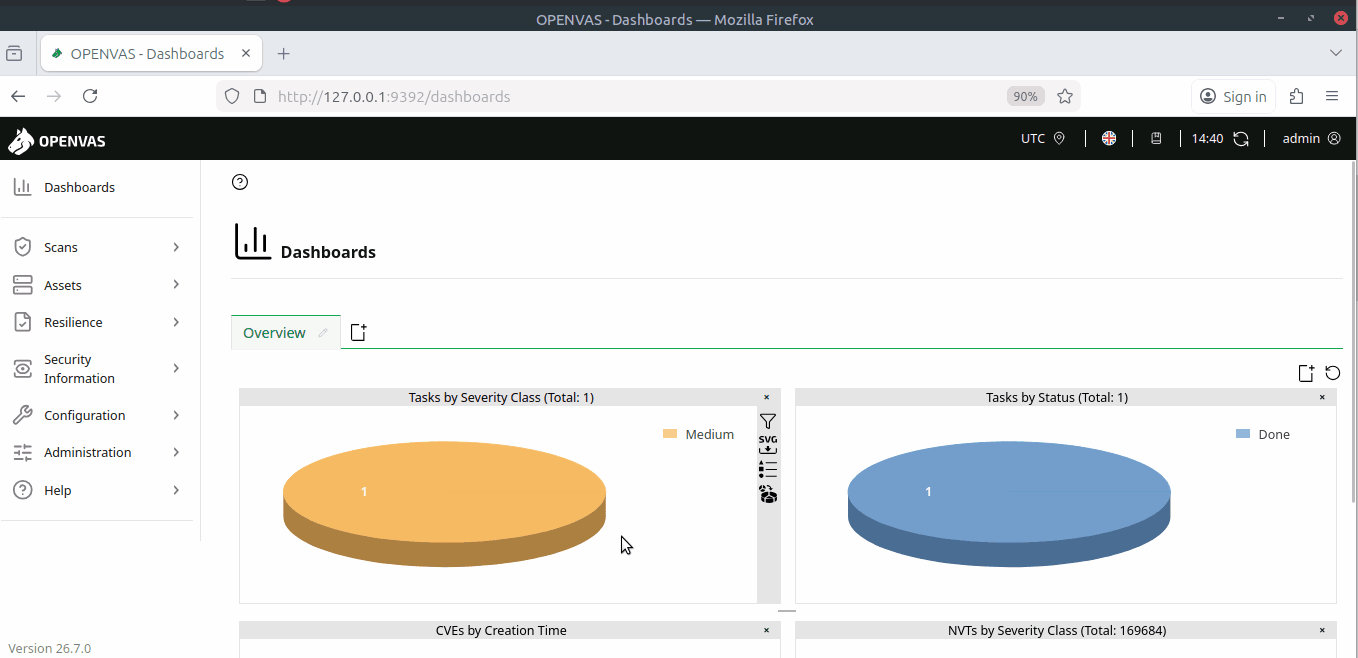1358x658 pixels.
Task: Open a new browser tab
Action: point(284,54)
